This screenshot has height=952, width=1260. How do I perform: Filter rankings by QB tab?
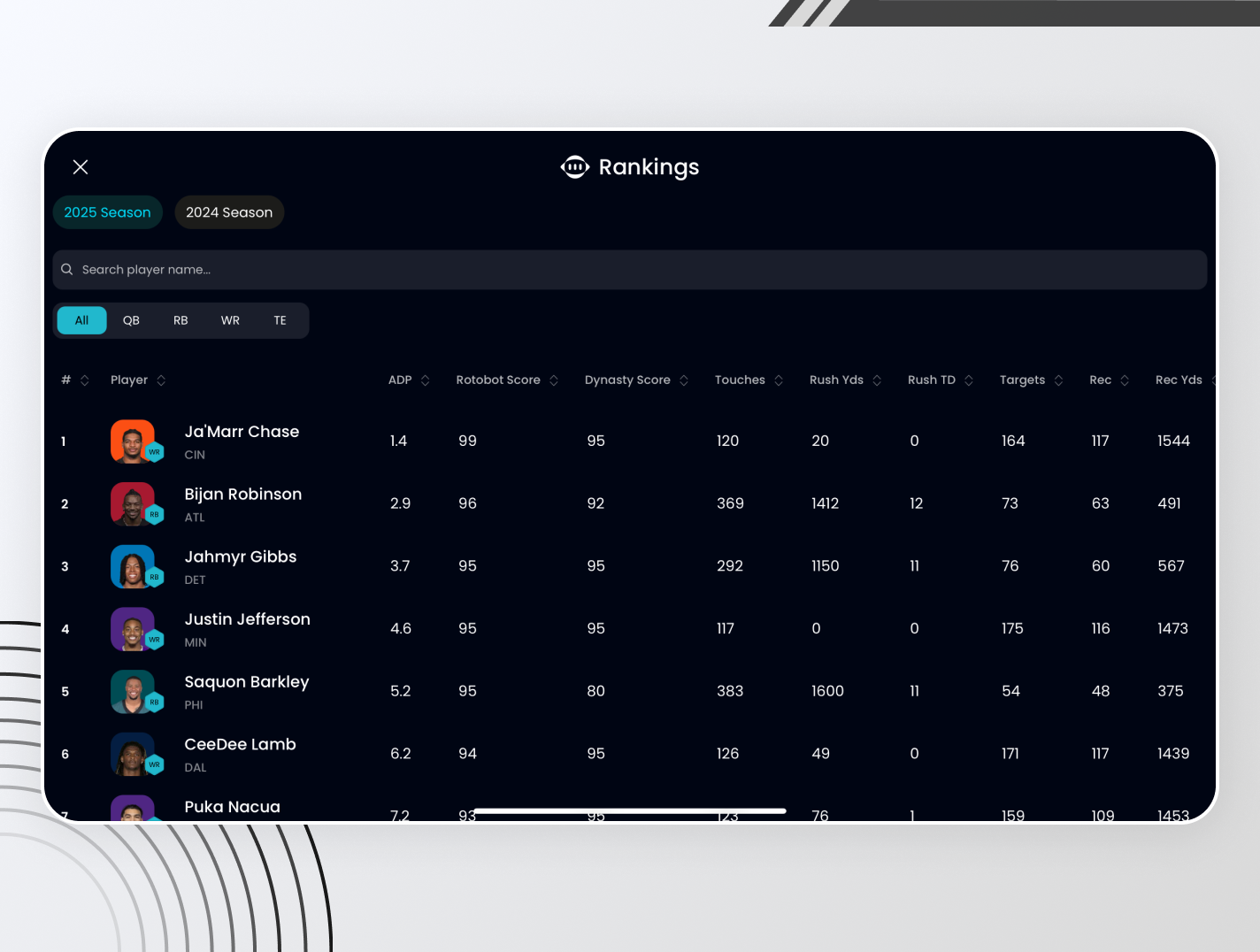pyautogui.click(x=131, y=320)
